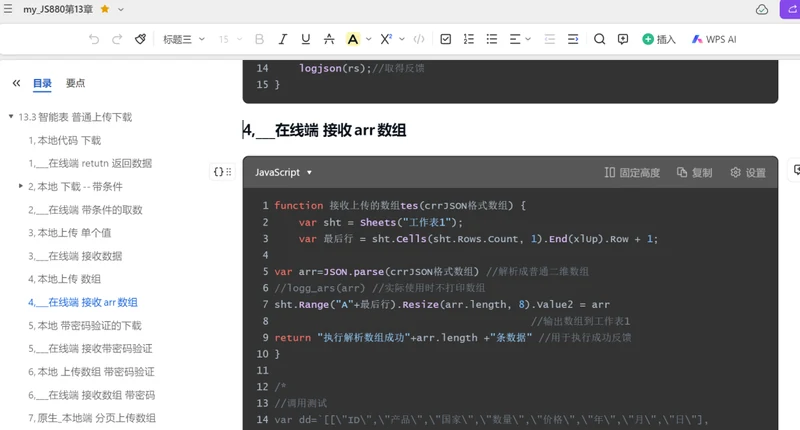Click the purple share button at top right

click(790, 9)
